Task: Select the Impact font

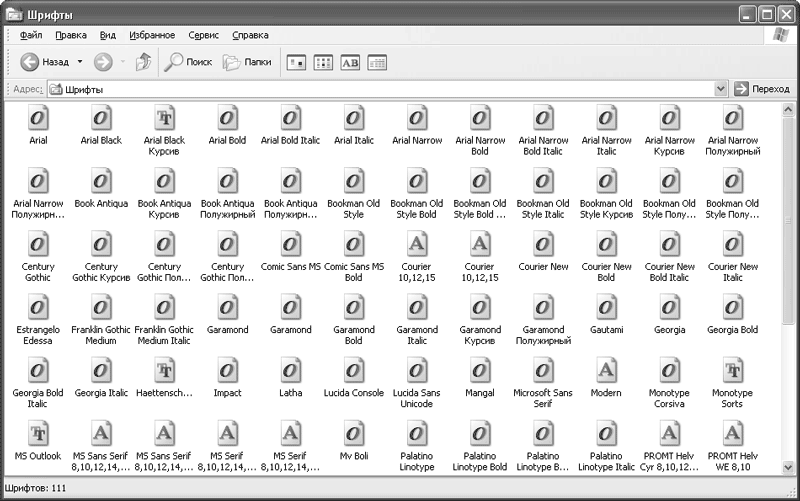Action: tap(227, 379)
